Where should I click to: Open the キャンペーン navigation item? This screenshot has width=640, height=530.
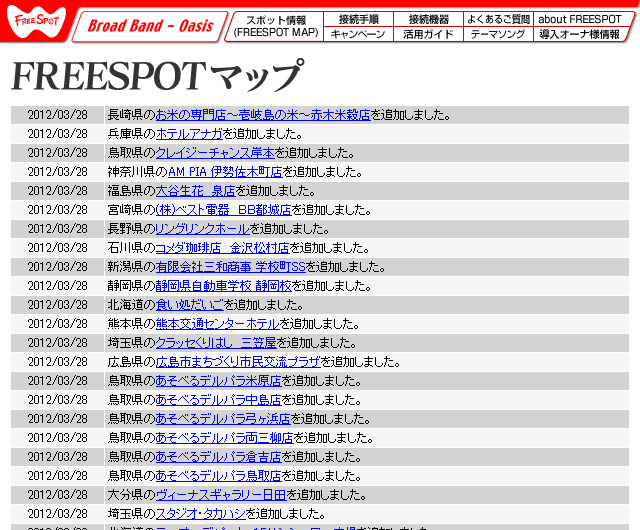358,34
